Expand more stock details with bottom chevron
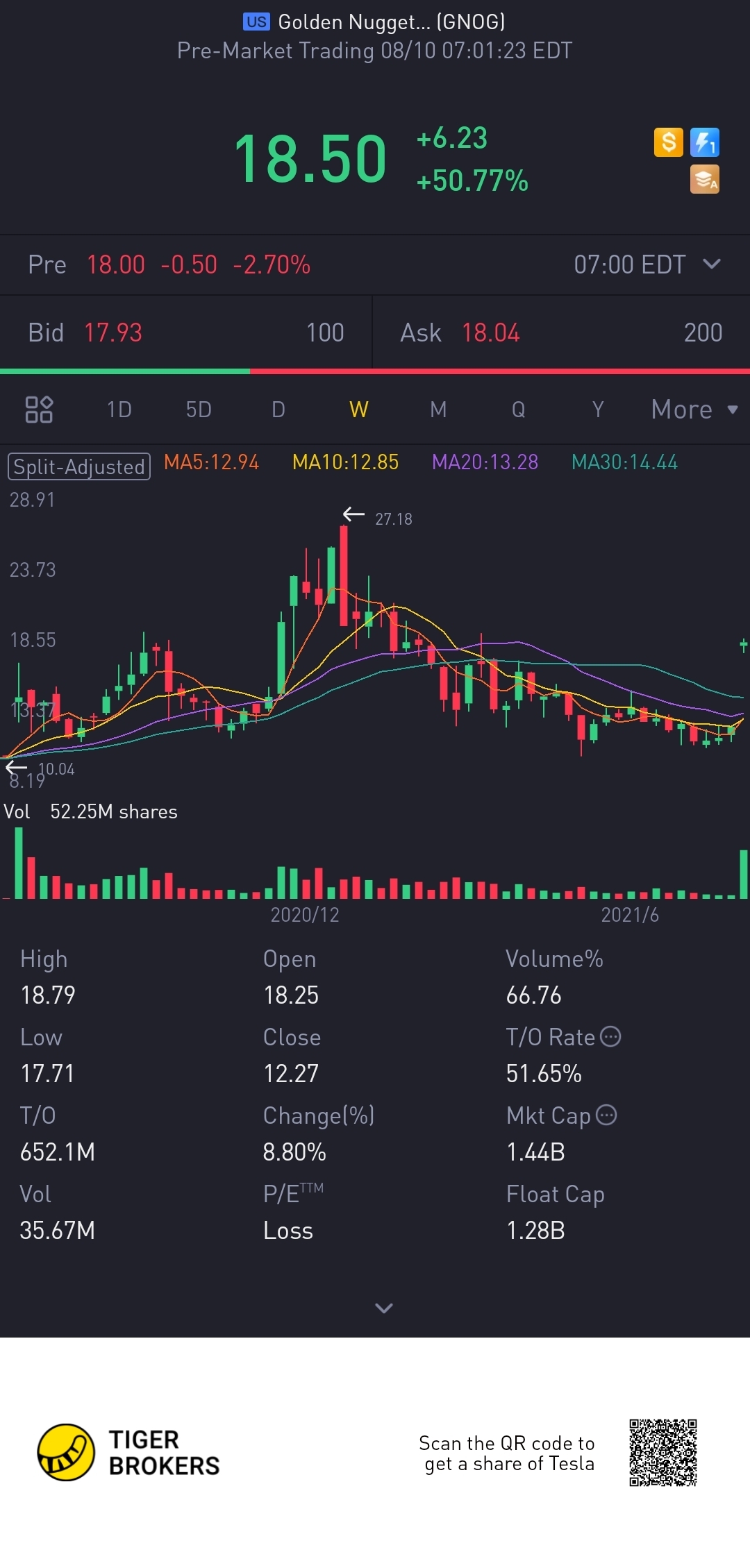The height and width of the screenshot is (1568, 750). (384, 1308)
